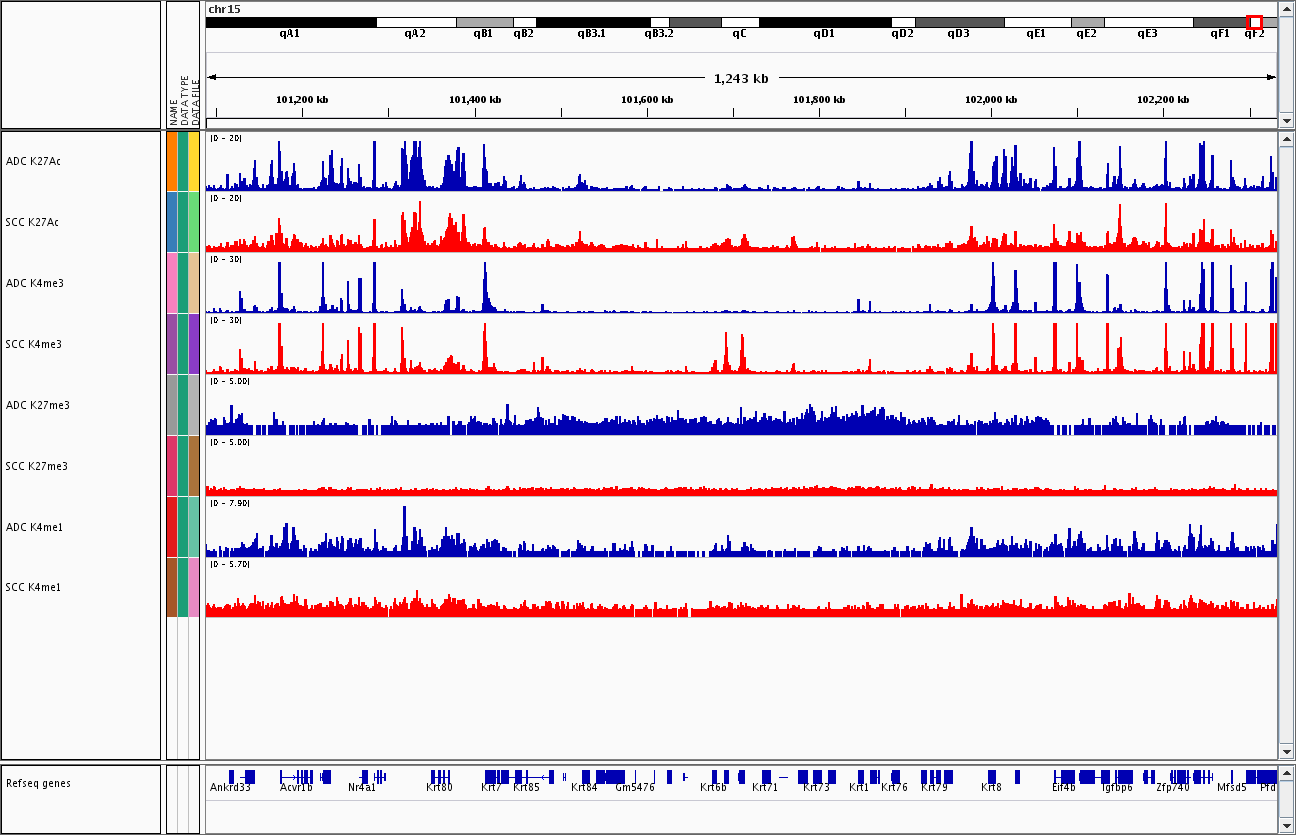Click the Refseq genes track label

(x=37, y=783)
